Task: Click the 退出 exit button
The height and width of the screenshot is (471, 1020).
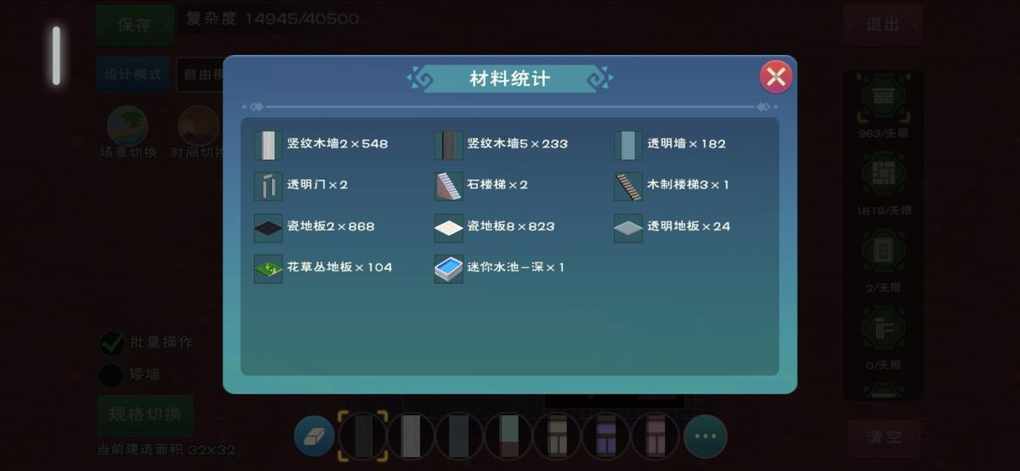Action: coord(883,24)
